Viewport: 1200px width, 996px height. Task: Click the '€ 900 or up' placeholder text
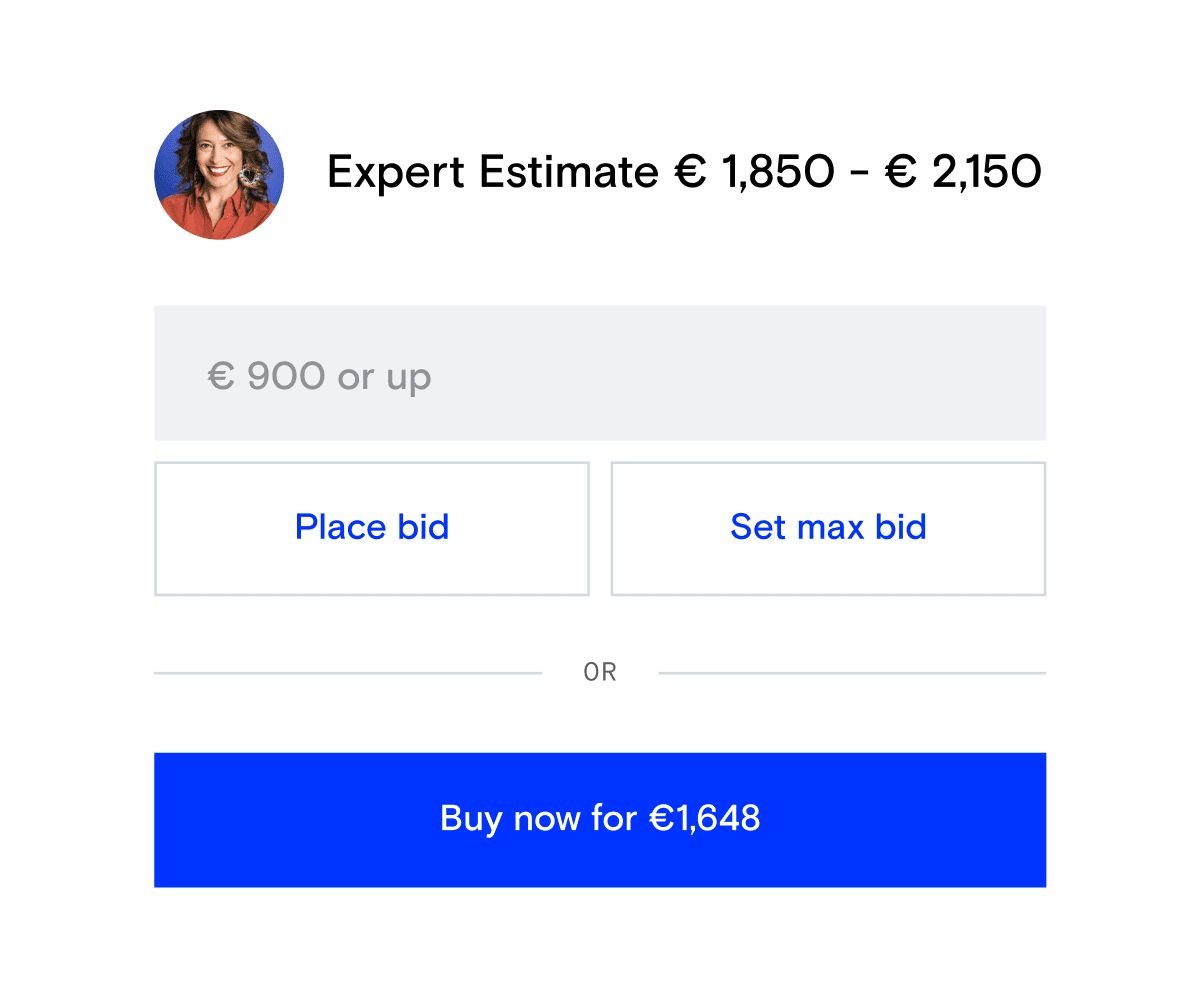[319, 376]
